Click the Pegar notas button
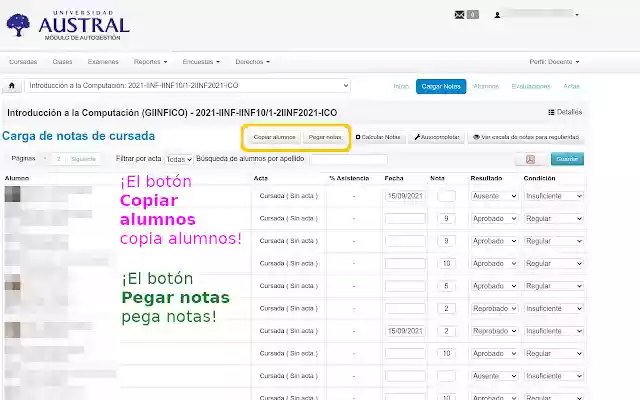 [x=325, y=137]
